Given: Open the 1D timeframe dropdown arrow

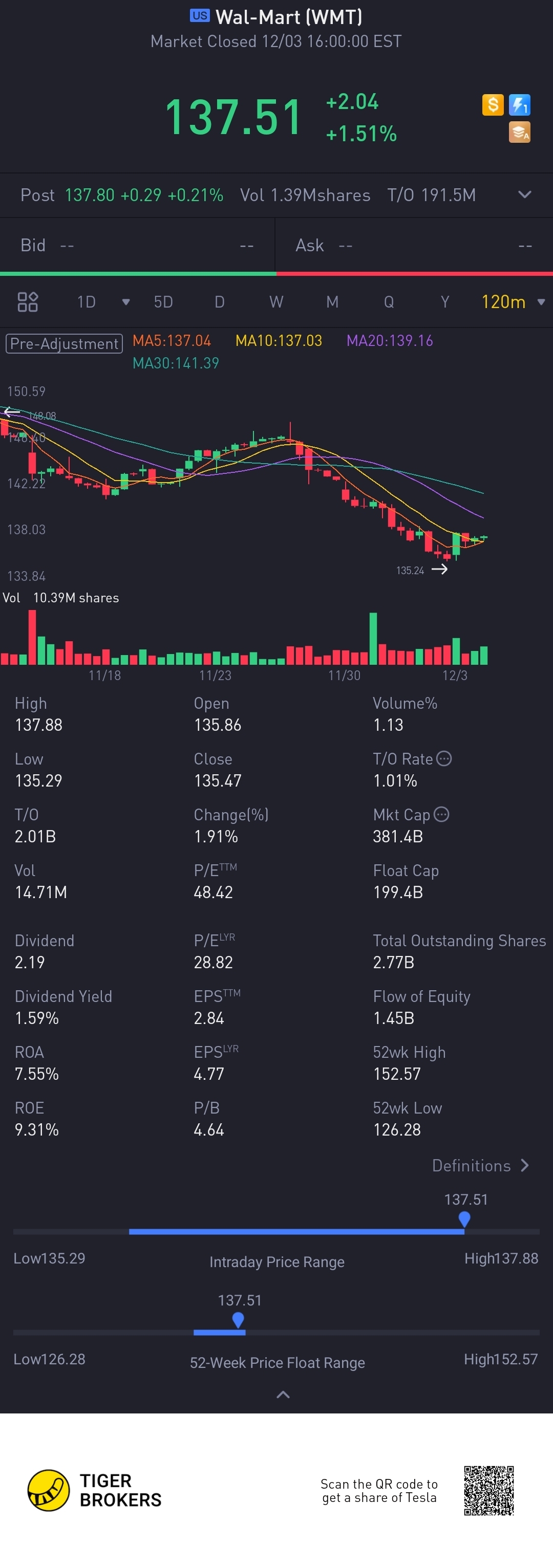Looking at the screenshot, I should click(125, 302).
